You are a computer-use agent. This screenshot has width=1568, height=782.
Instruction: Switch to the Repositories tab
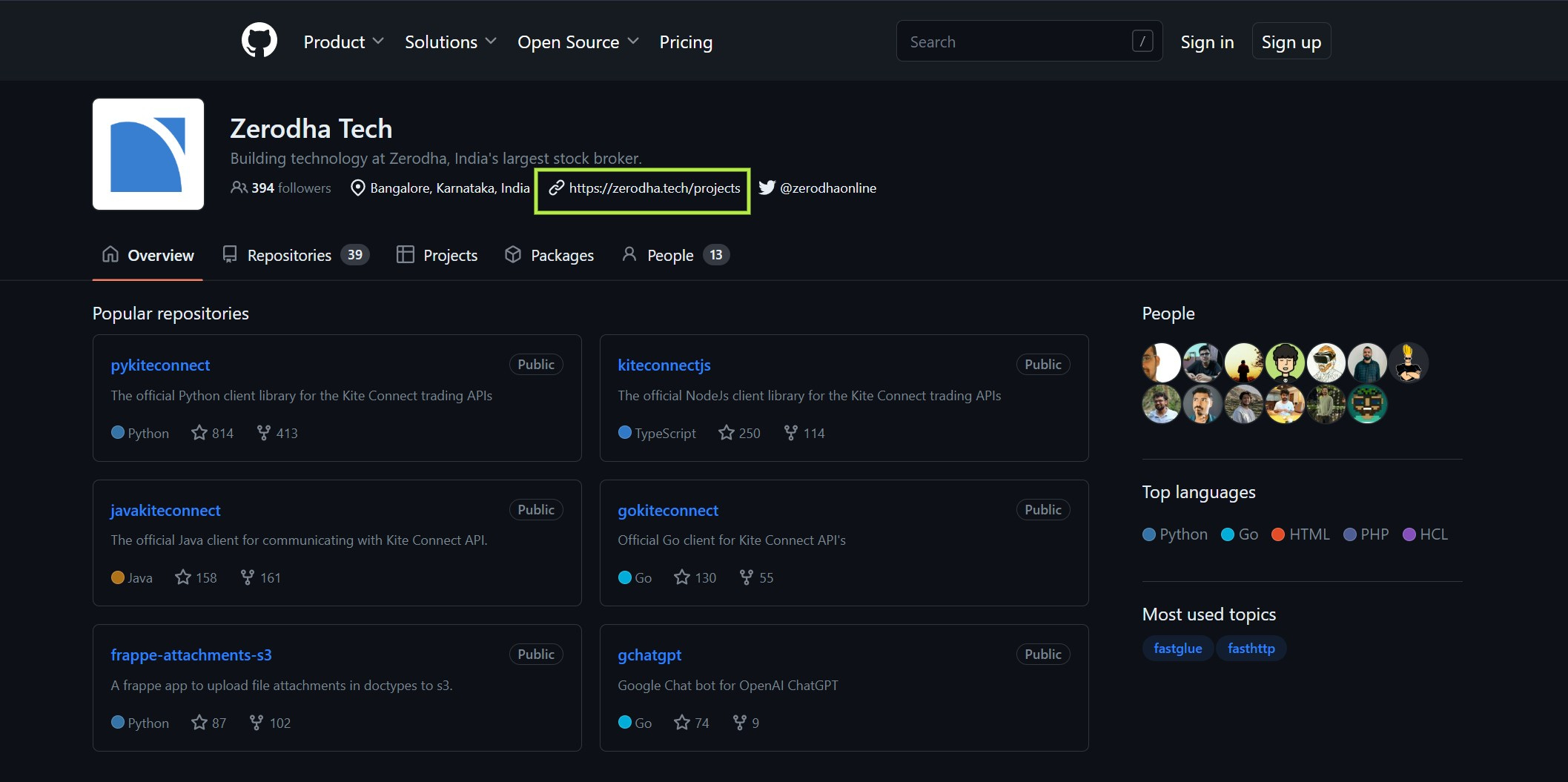click(296, 255)
